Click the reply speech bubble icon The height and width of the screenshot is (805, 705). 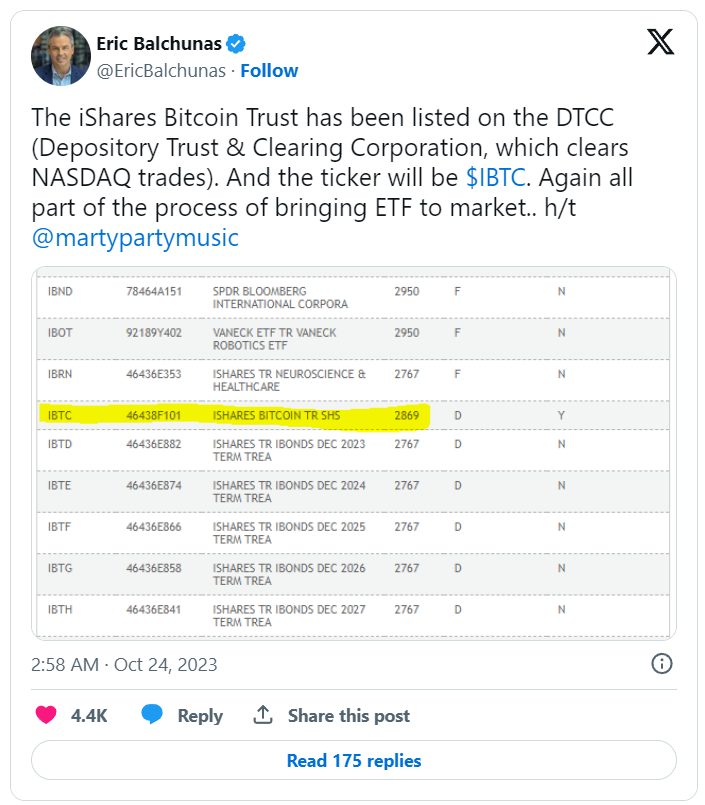[x=152, y=715]
